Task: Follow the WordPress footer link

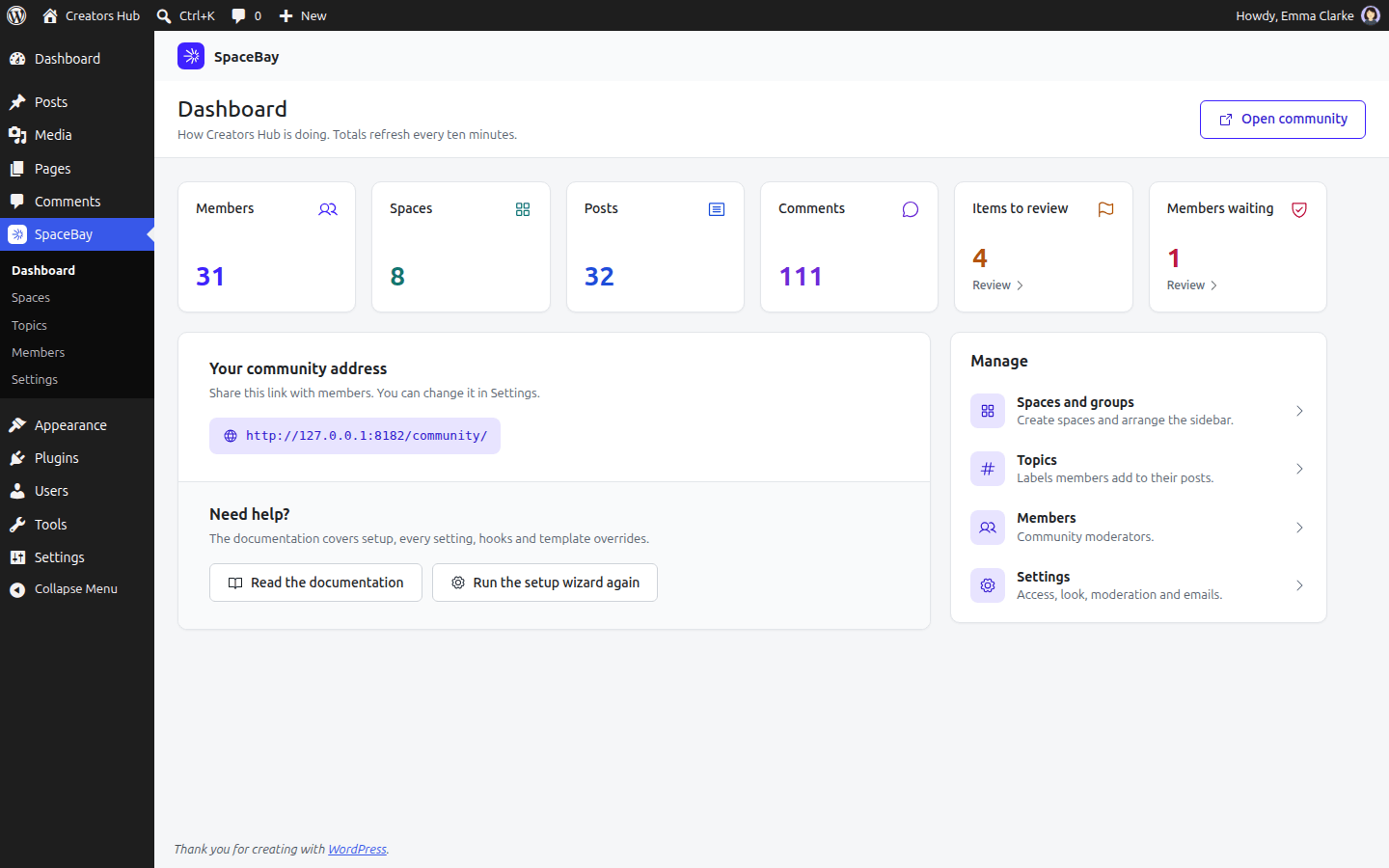Action: [x=357, y=850]
